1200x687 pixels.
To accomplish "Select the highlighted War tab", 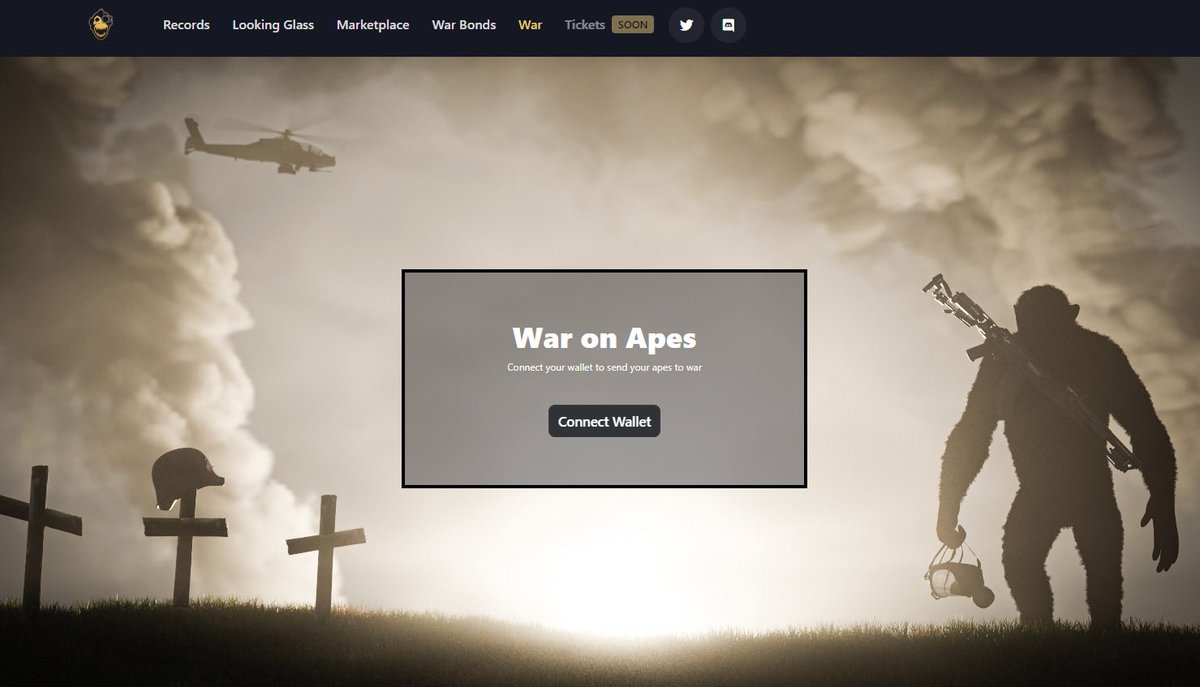I will coord(530,25).
